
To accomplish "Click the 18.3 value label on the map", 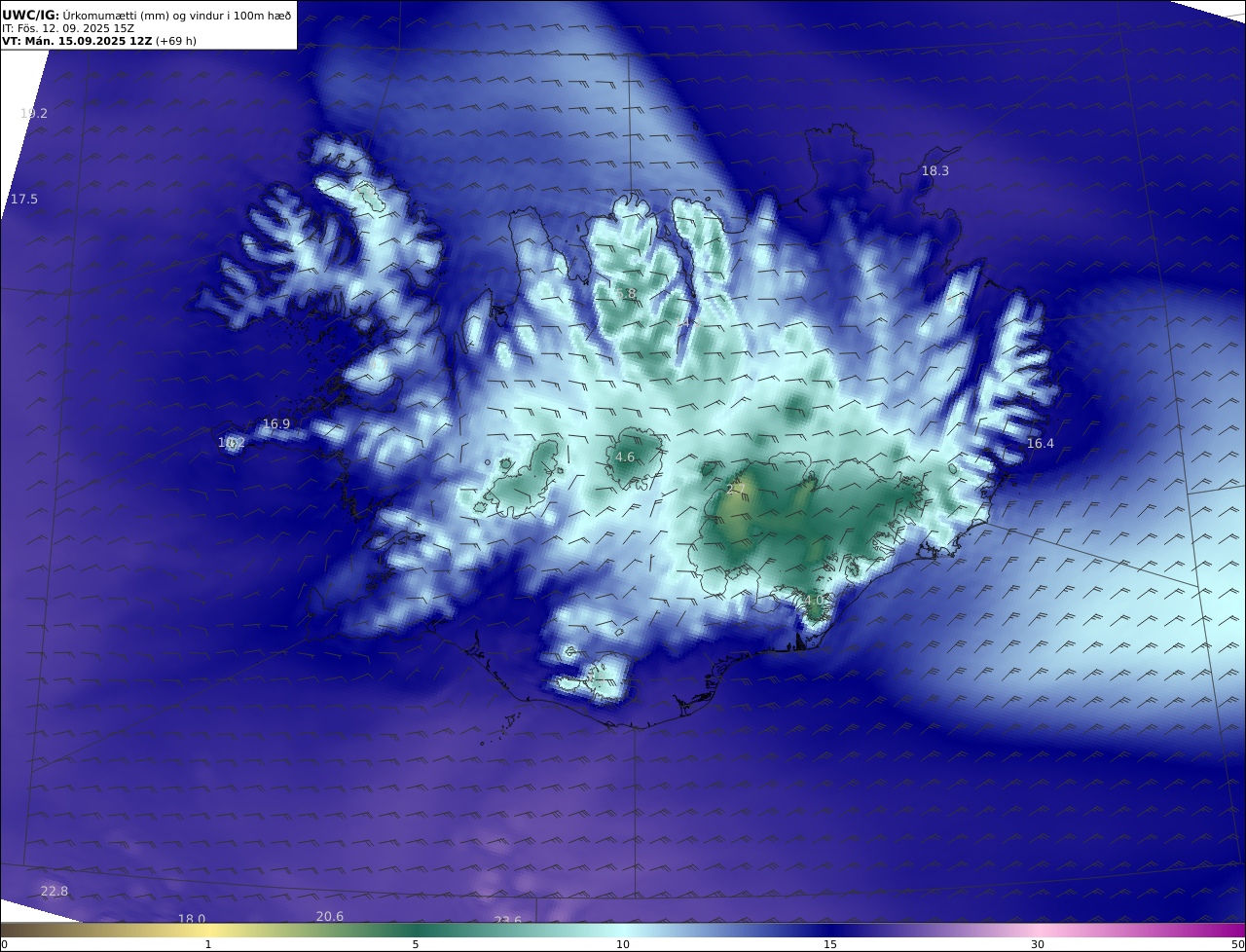I will coord(935,171).
